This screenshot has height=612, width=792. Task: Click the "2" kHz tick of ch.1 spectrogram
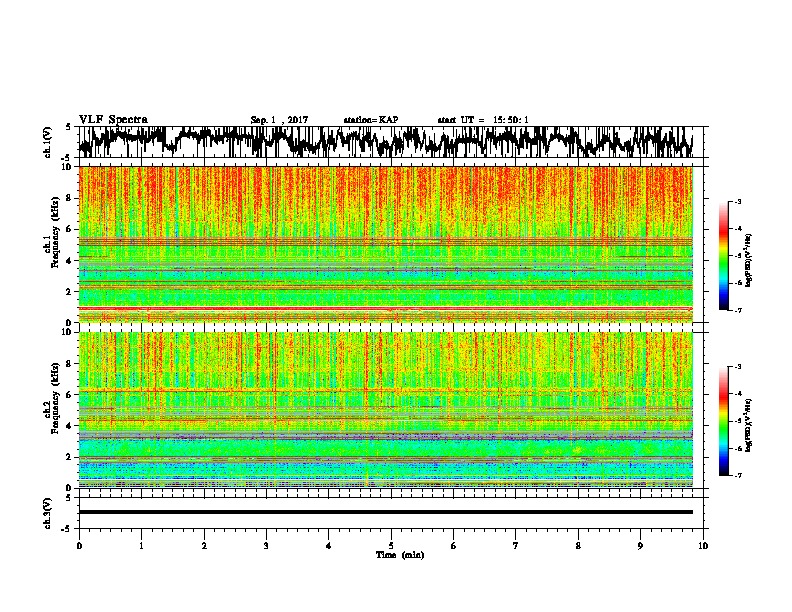[x=69, y=291]
